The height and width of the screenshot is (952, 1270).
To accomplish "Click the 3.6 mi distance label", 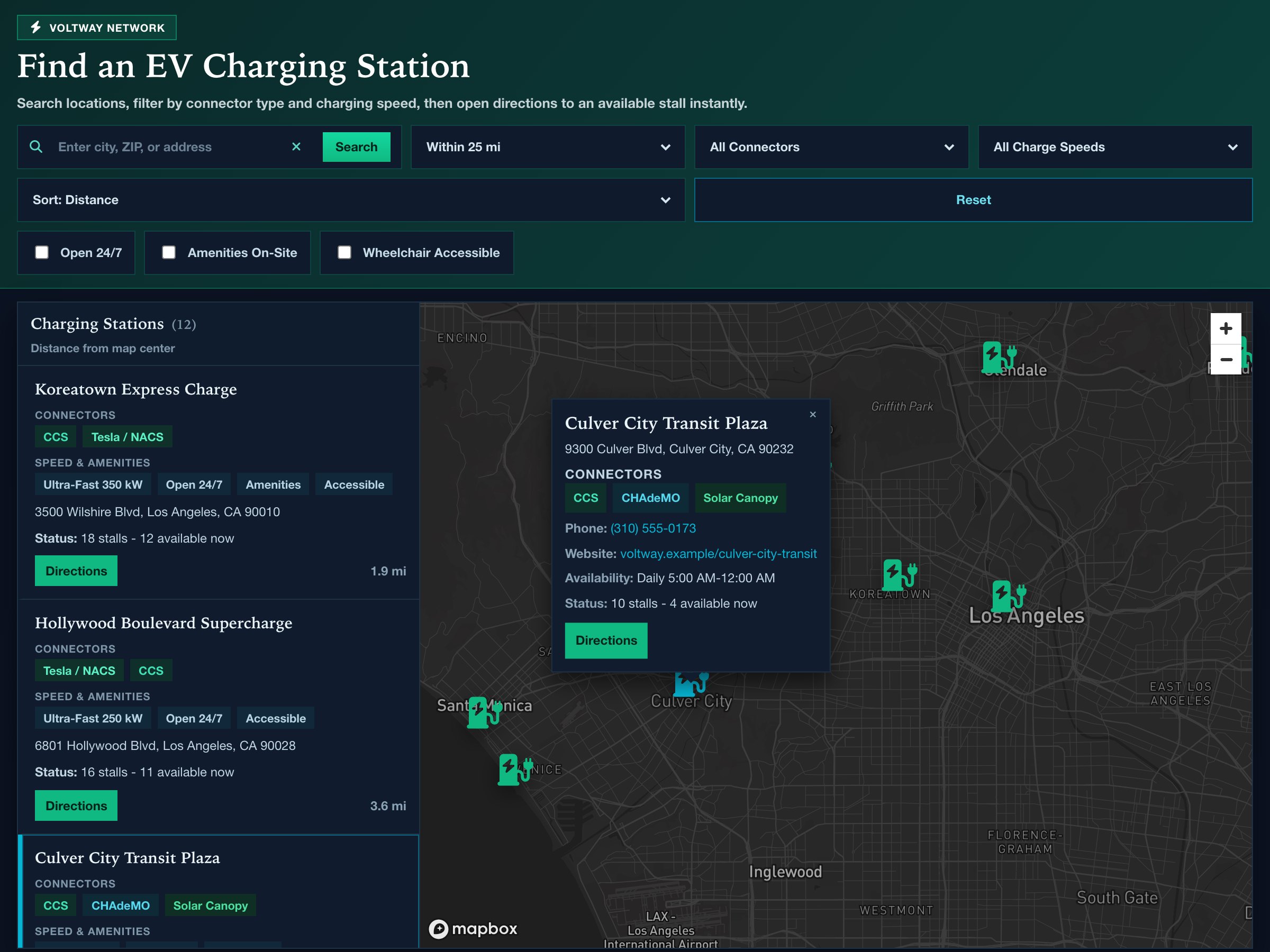I will coord(388,805).
